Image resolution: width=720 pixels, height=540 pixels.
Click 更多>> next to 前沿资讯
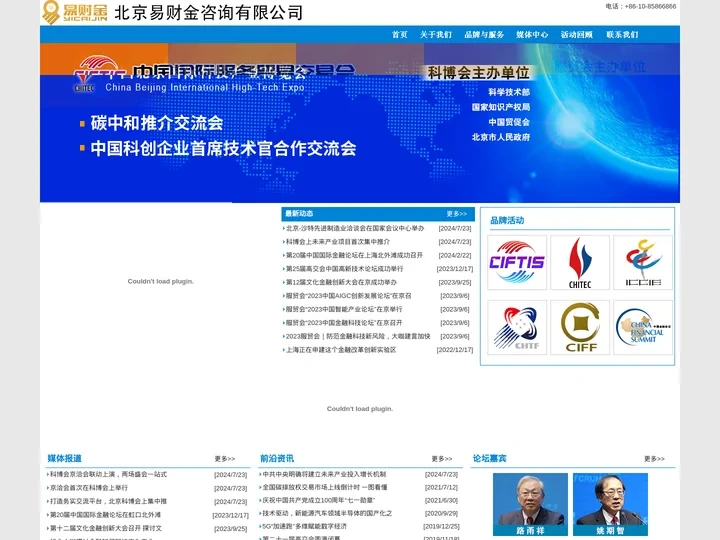tap(442, 459)
